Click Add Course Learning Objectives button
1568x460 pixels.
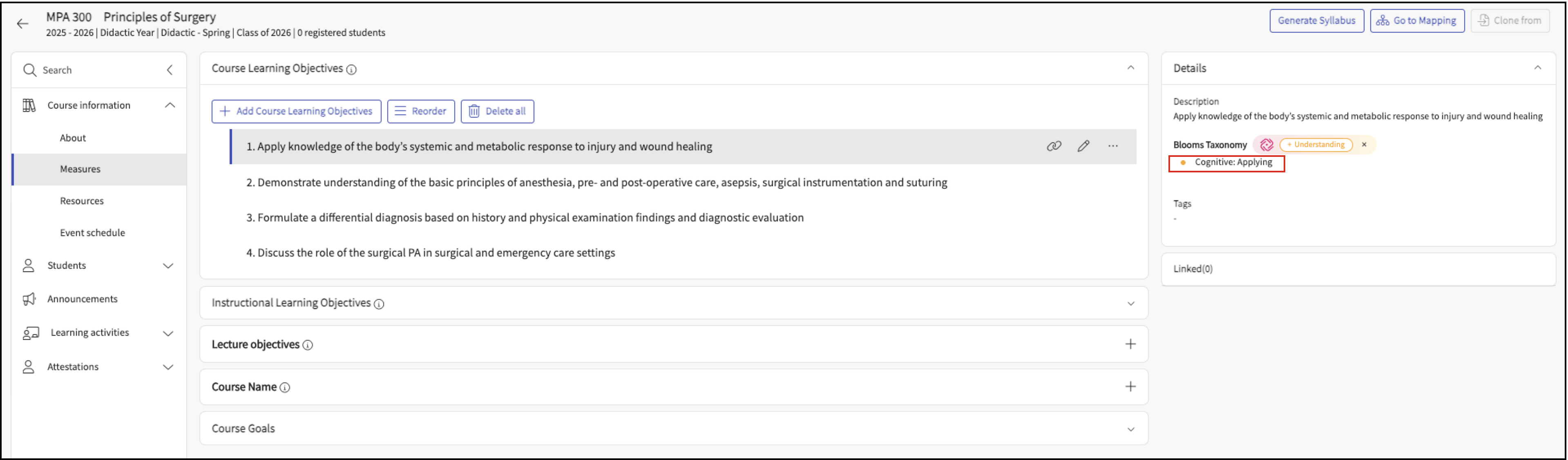coord(297,112)
